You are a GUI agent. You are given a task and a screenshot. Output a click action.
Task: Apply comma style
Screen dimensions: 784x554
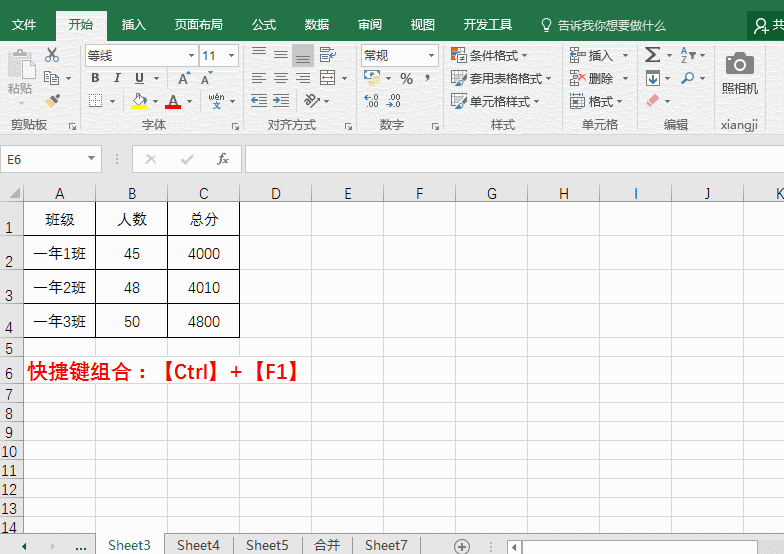[x=428, y=78]
